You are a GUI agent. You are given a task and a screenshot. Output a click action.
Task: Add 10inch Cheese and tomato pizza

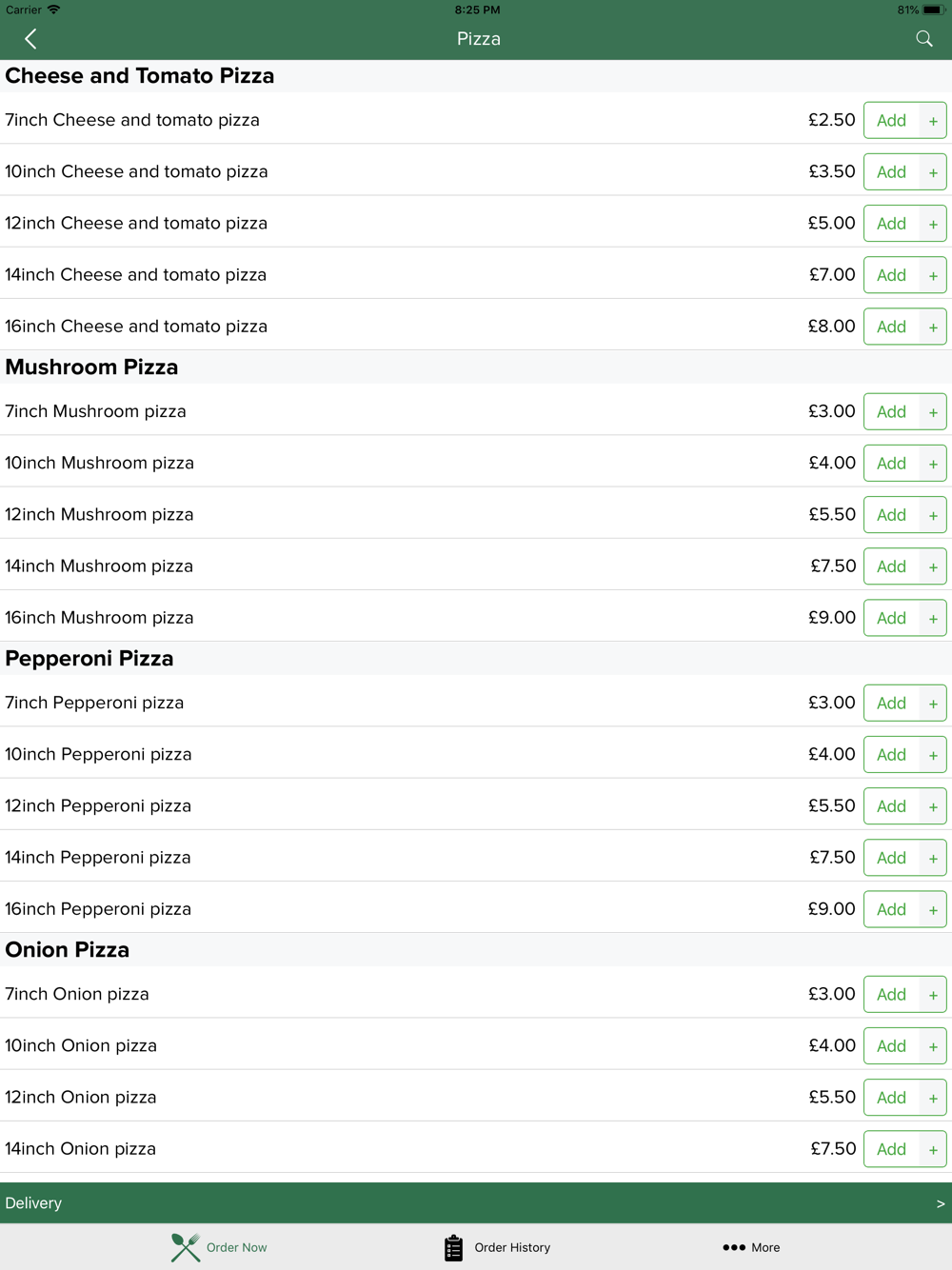(892, 172)
